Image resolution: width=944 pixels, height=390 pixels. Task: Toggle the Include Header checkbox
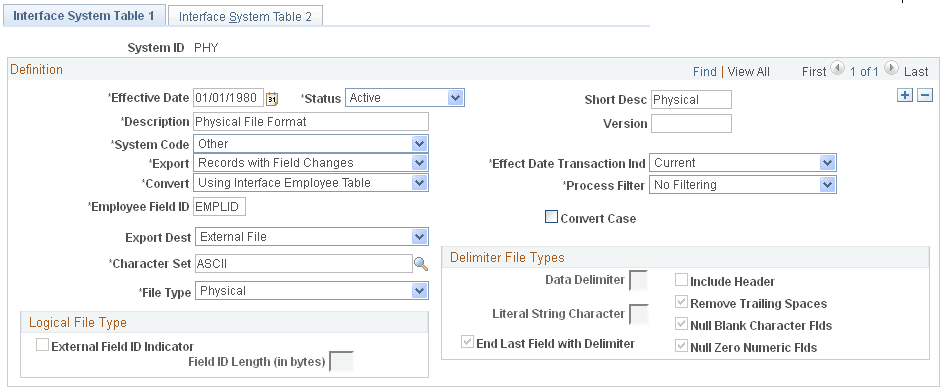(682, 280)
